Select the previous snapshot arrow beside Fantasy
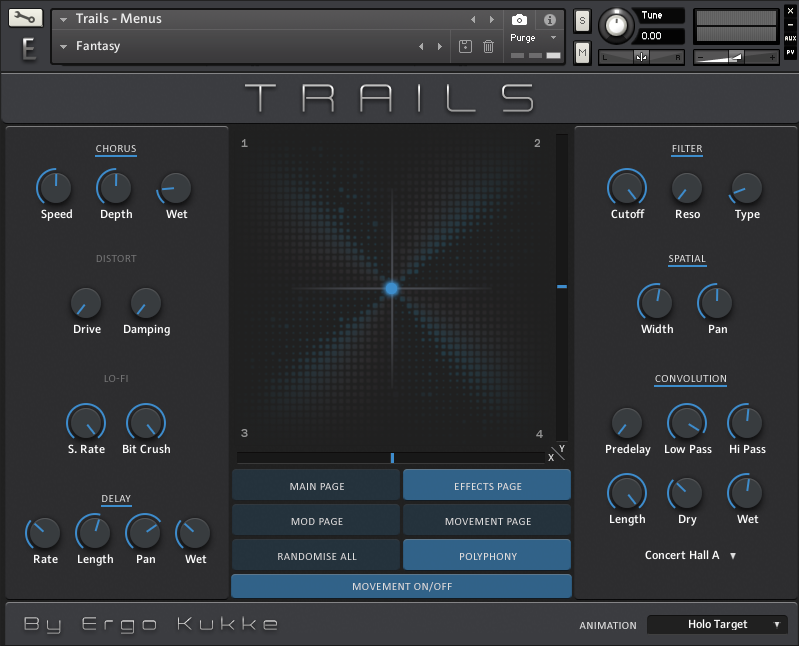799x646 pixels. click(x=421, y=46)
